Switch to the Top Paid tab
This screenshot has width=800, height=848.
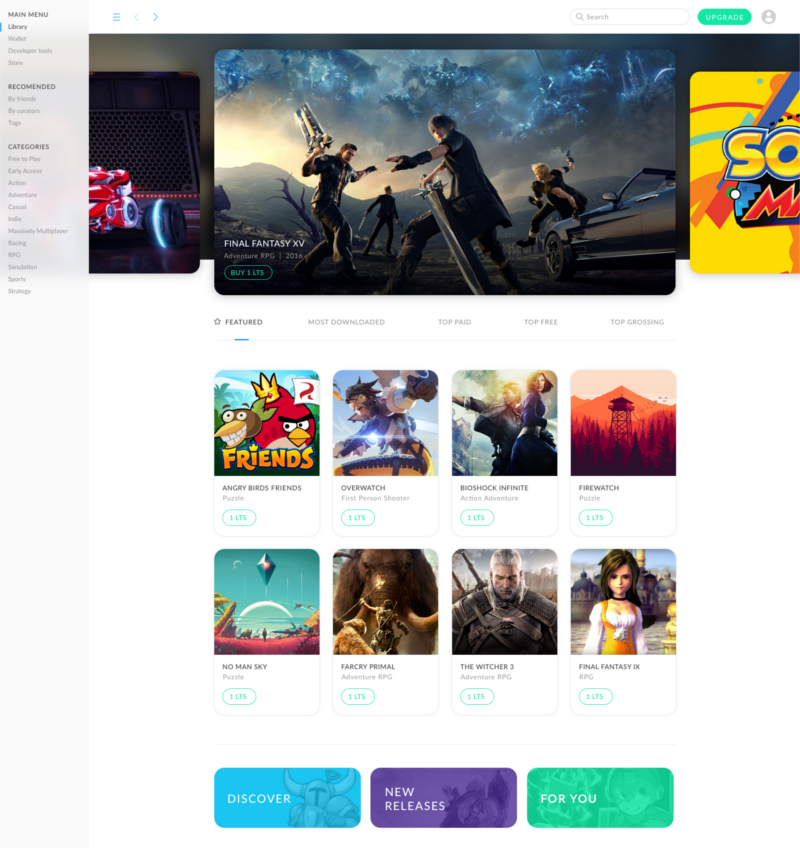[x=454, y=322]
